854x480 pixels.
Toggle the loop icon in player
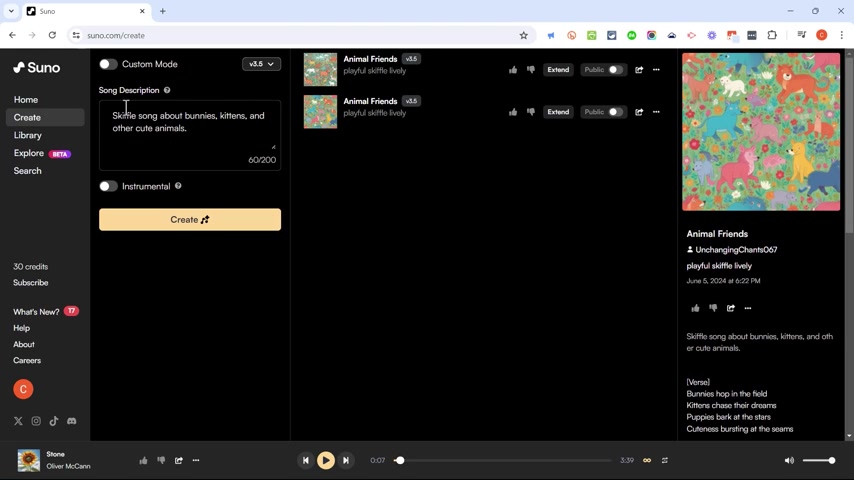click(x=647, y=460)
